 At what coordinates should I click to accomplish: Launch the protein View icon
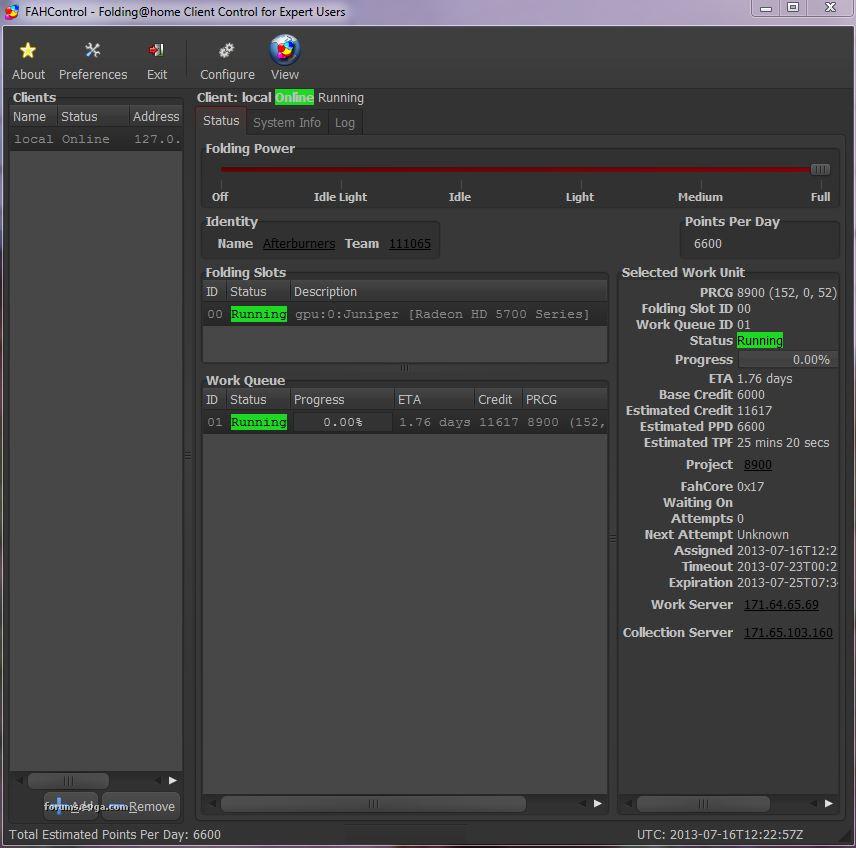pos(284,49)
